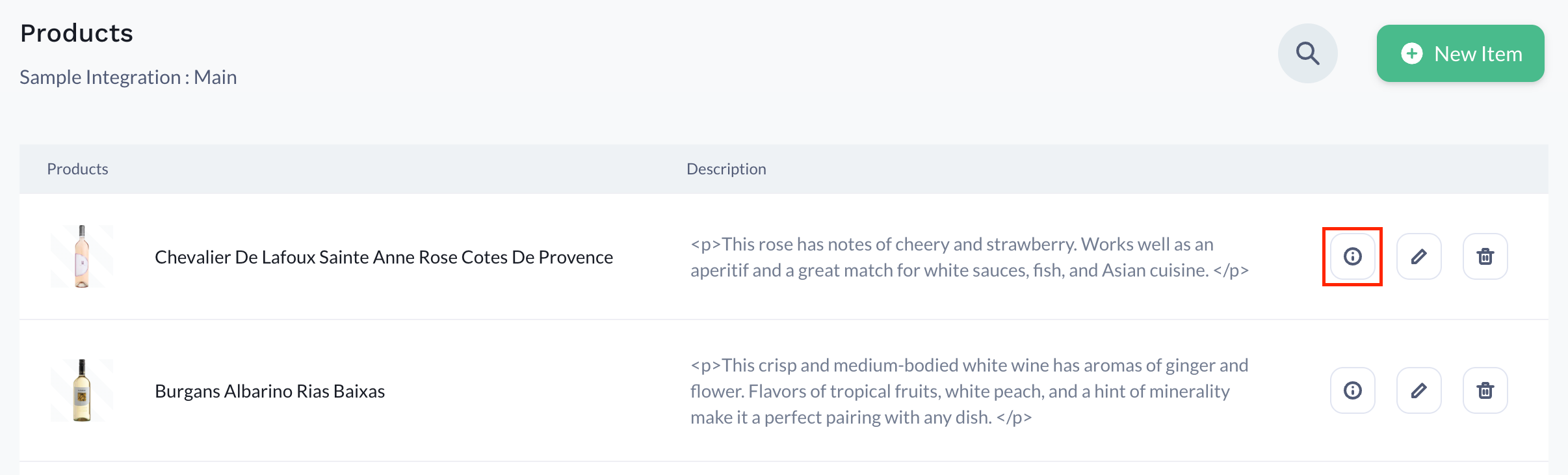This screenshot has width=1568, height=475.
Task: Edit the Chevalier De Lafoux product
Action: tap(1418, 256)
